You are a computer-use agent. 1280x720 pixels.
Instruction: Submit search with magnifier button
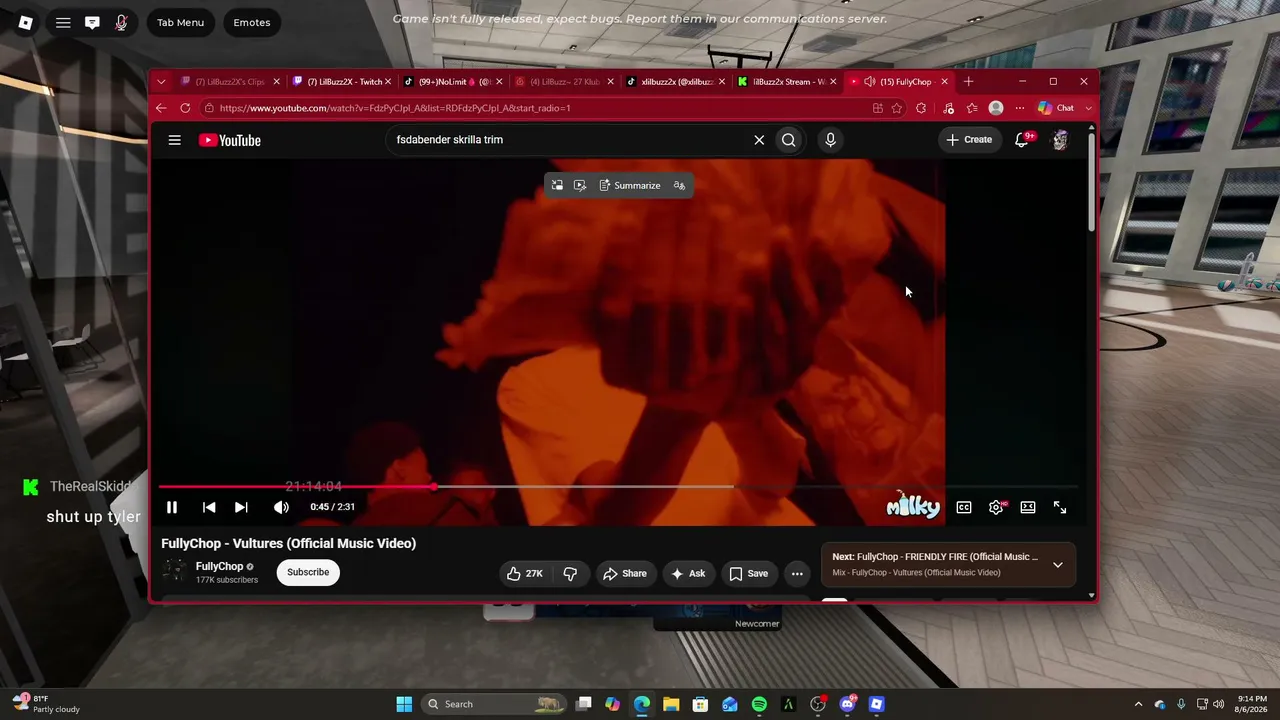click(789, 140)
